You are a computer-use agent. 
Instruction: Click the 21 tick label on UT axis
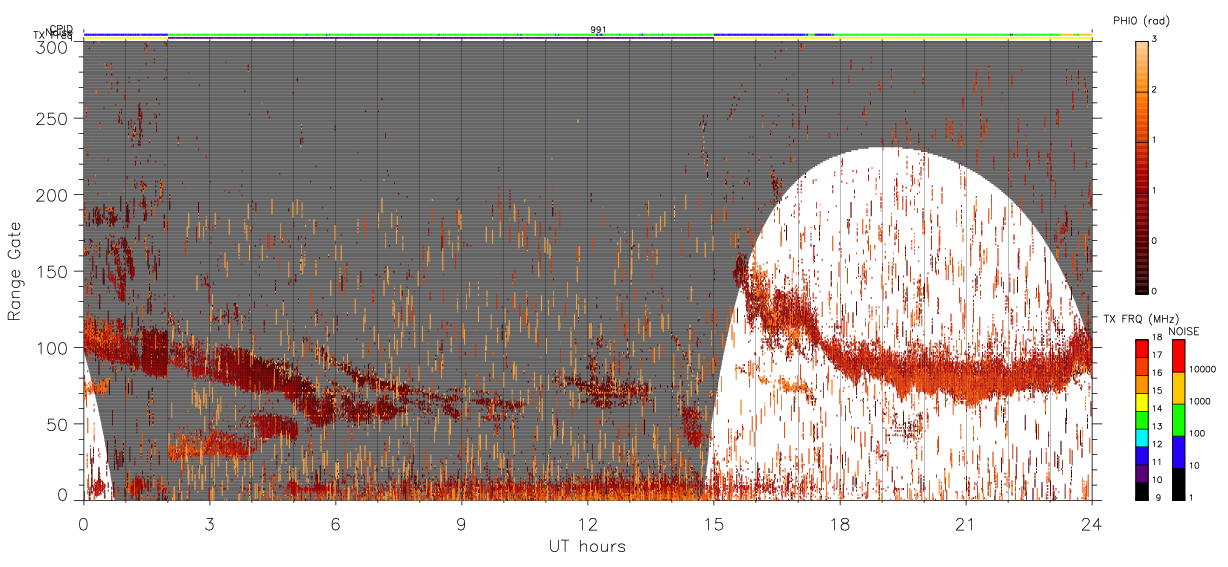click(x=965, y=523)
